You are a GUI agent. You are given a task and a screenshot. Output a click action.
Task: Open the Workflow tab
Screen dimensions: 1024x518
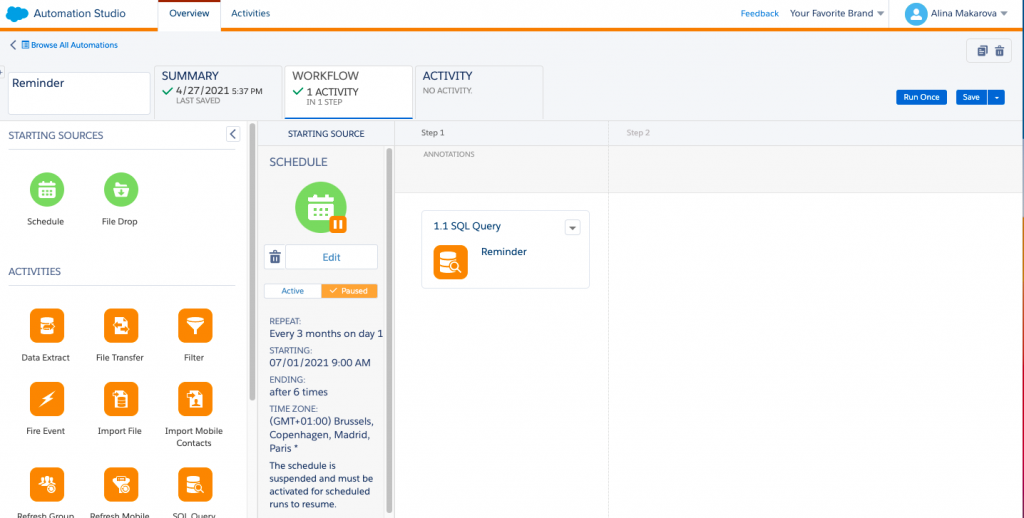coord(348,91)
